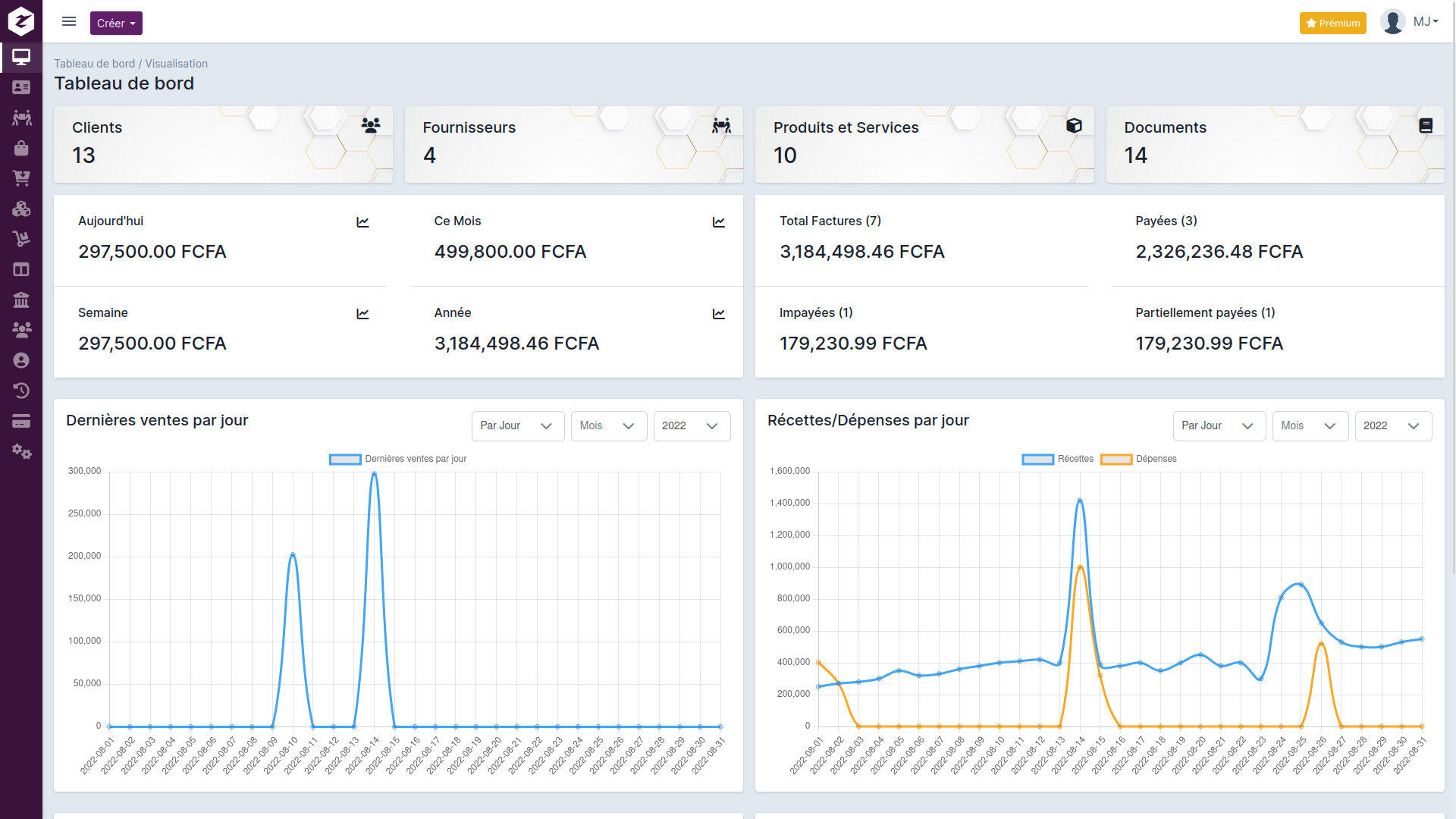Click the 2022-08-14 sales peak point
Viewport: 1456px width, 819px height.
coord(374,475)
